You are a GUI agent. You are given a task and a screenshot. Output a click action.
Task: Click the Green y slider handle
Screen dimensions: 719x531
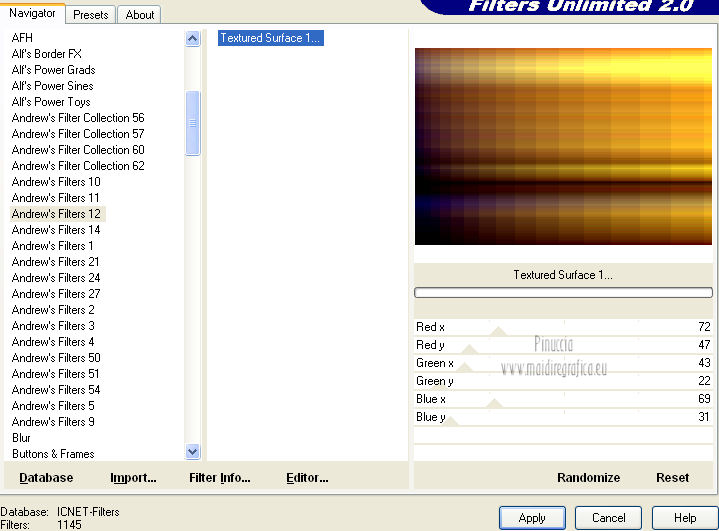(x=440, y=386)
